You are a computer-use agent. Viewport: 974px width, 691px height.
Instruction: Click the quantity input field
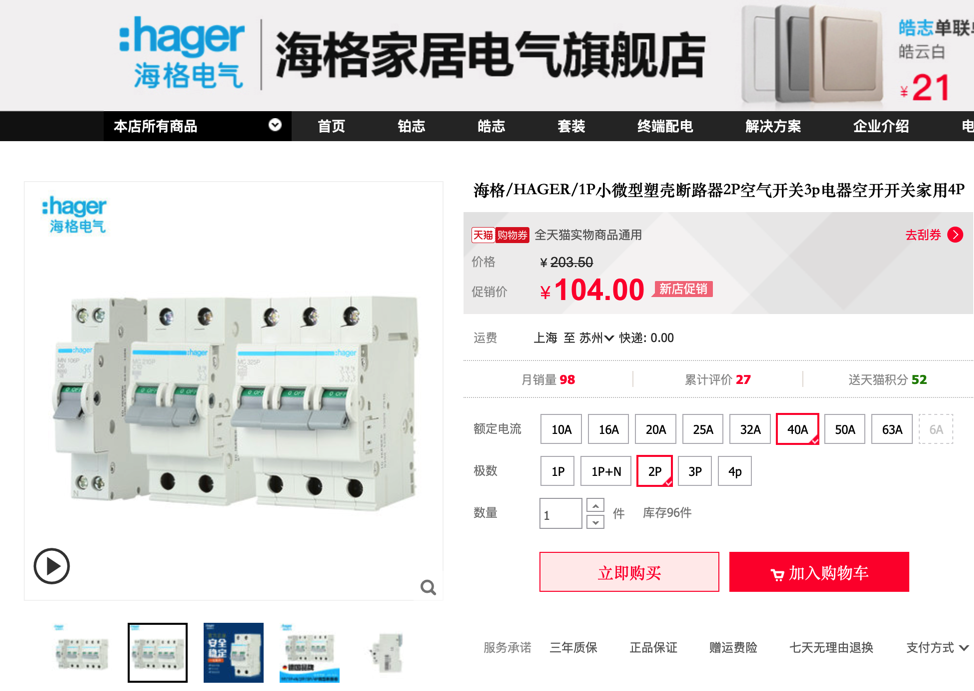pyautogui.click(x=560, y=513)
